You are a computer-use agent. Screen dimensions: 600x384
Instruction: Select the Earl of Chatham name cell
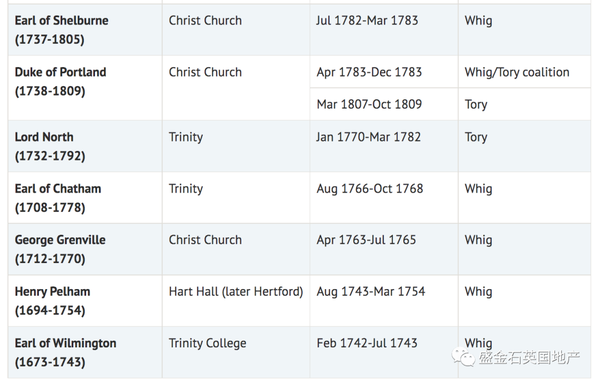click(x=85, y=198)
